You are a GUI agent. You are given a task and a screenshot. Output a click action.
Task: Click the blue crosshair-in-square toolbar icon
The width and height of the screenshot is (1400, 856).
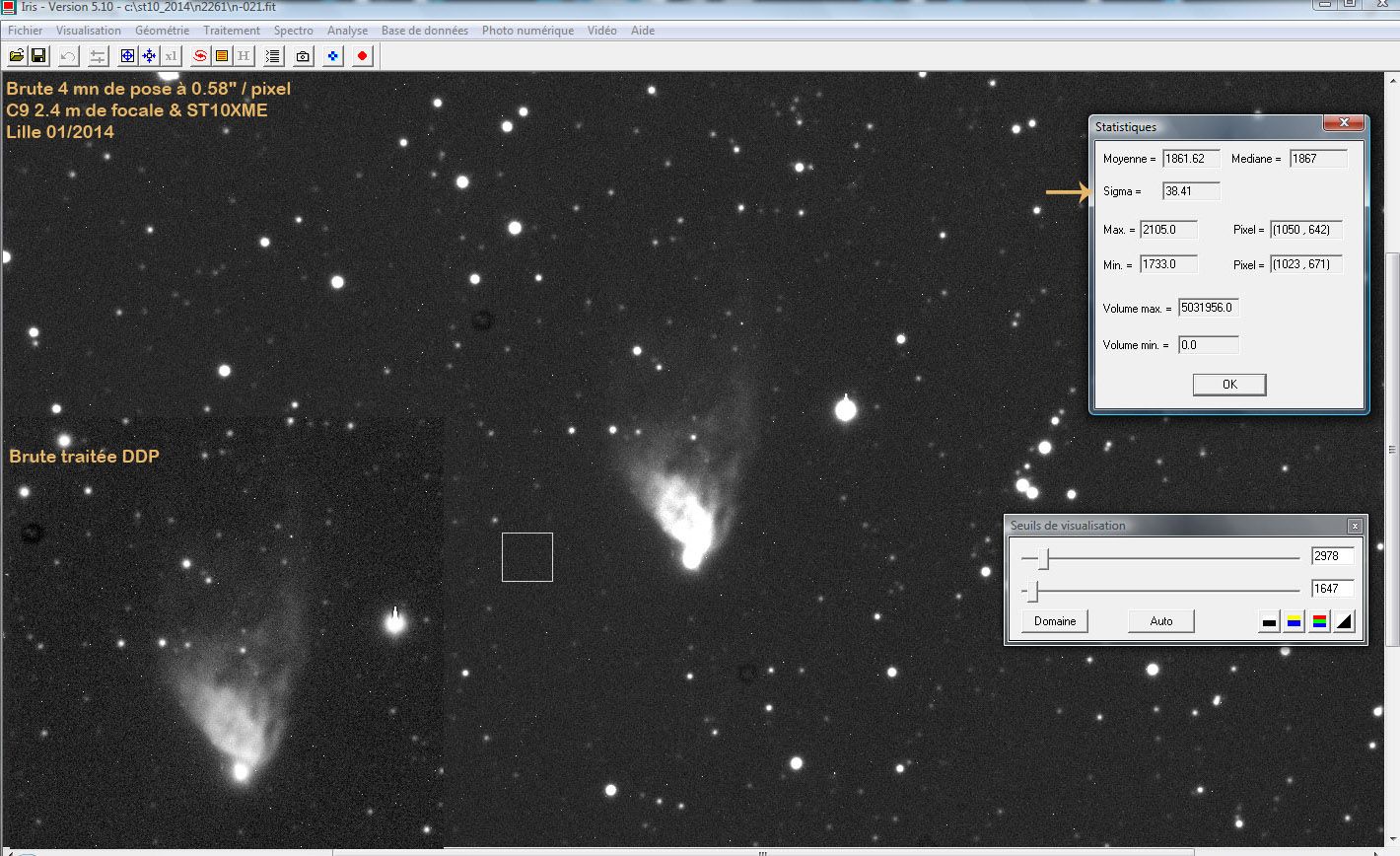pyautogui.click(x=127, y=56)
